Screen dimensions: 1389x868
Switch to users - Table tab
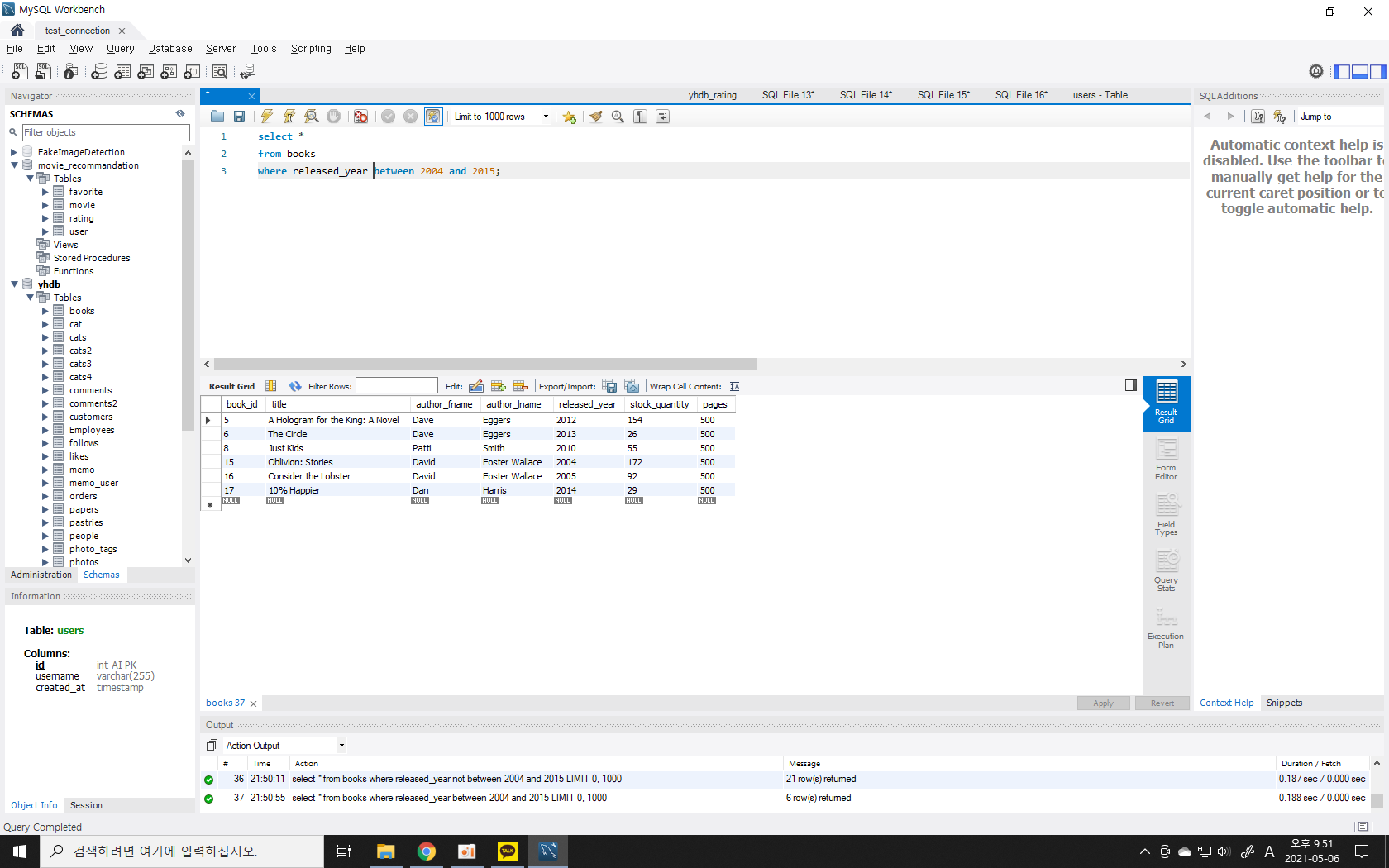tap(1100, 95)
